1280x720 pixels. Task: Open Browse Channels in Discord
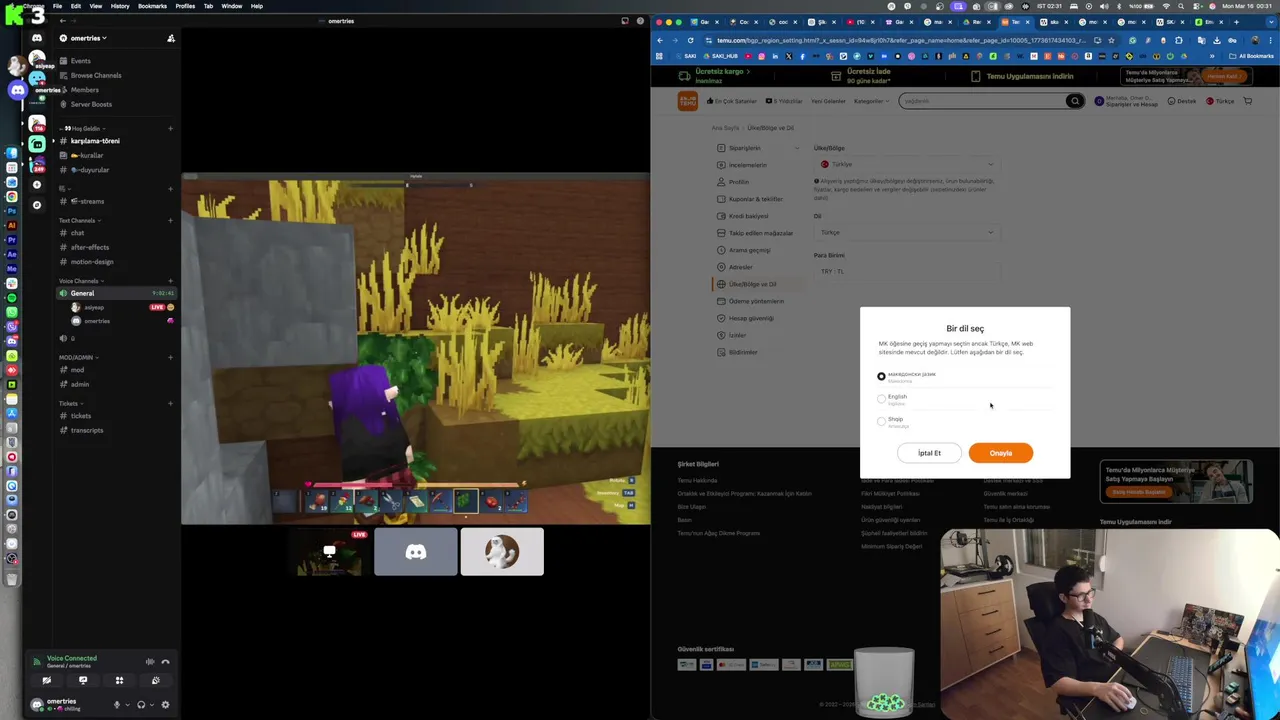[x=95, y=75]
